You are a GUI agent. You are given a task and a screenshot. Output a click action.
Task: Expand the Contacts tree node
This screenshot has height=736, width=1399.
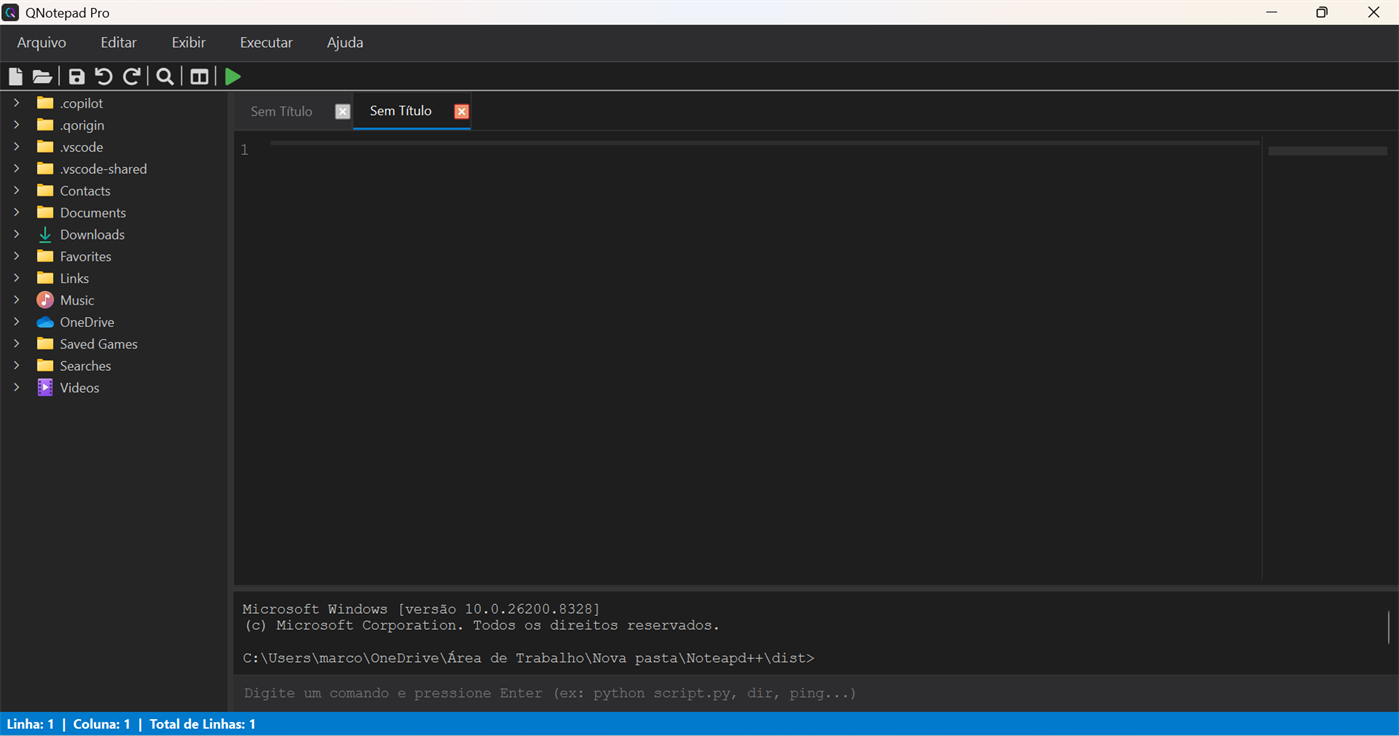click(x=16, y=191)
